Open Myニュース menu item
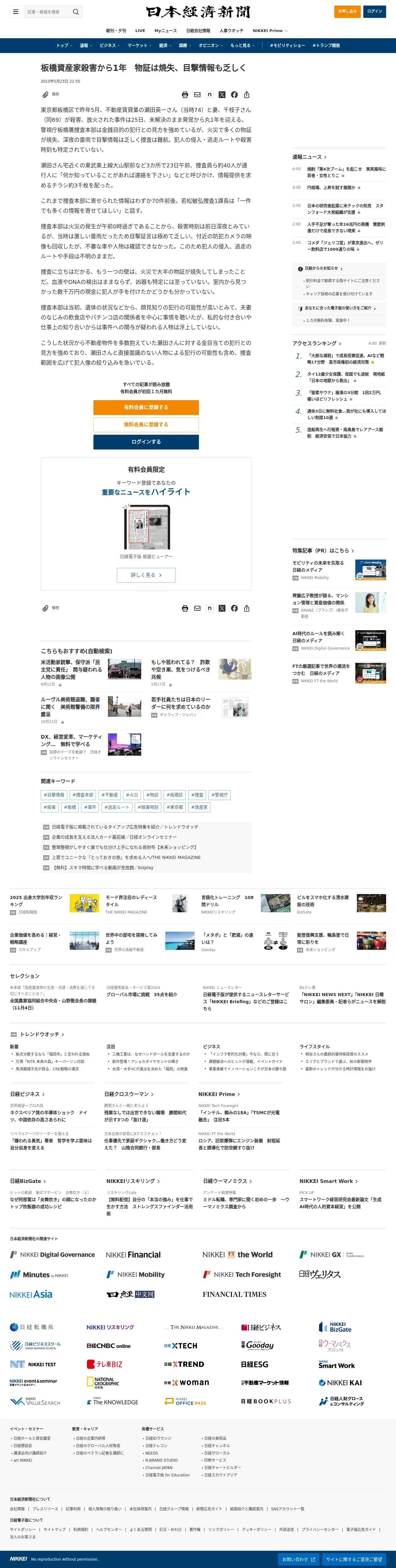This screenshot has width=396, height=1568. pos(166,31)
